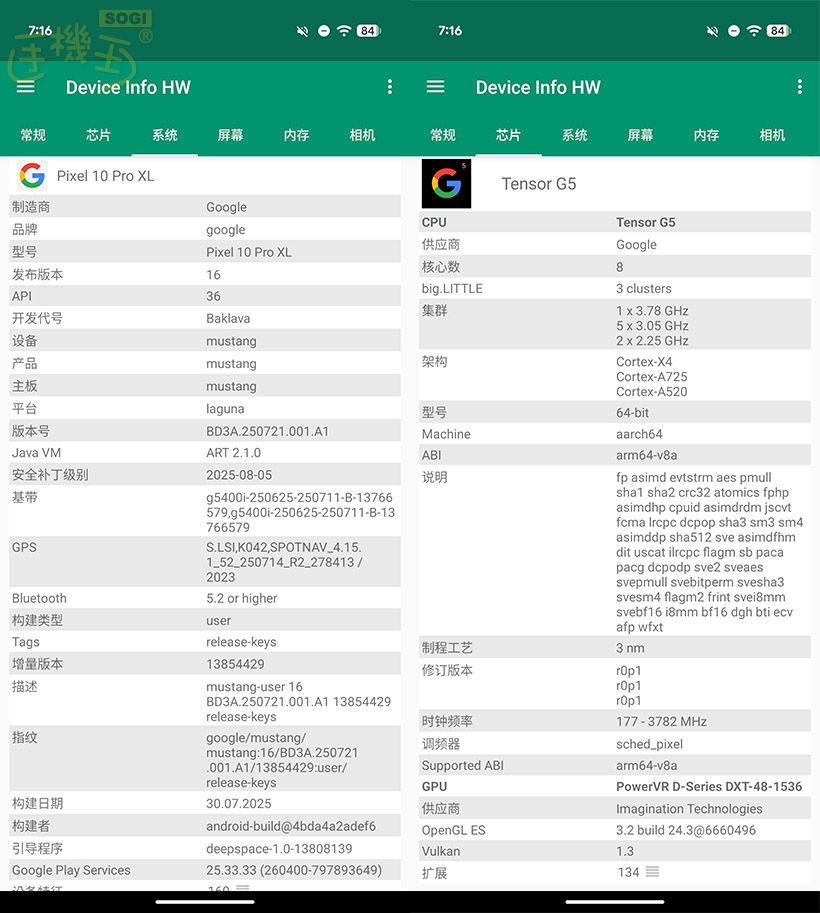The image size is (820, 913).
Task: Switch to 系统 tab on right screen
Action: (575, 135)
